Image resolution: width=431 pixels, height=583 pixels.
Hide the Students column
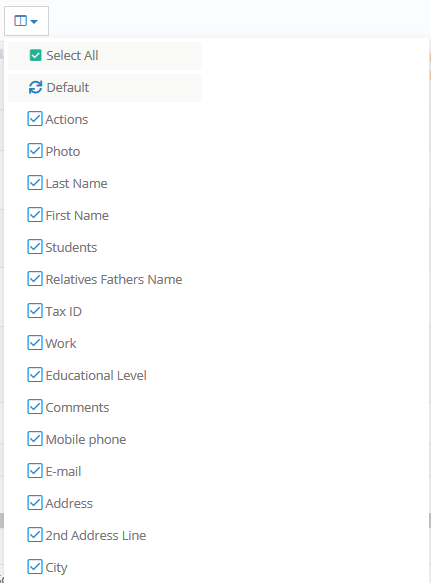35,247
